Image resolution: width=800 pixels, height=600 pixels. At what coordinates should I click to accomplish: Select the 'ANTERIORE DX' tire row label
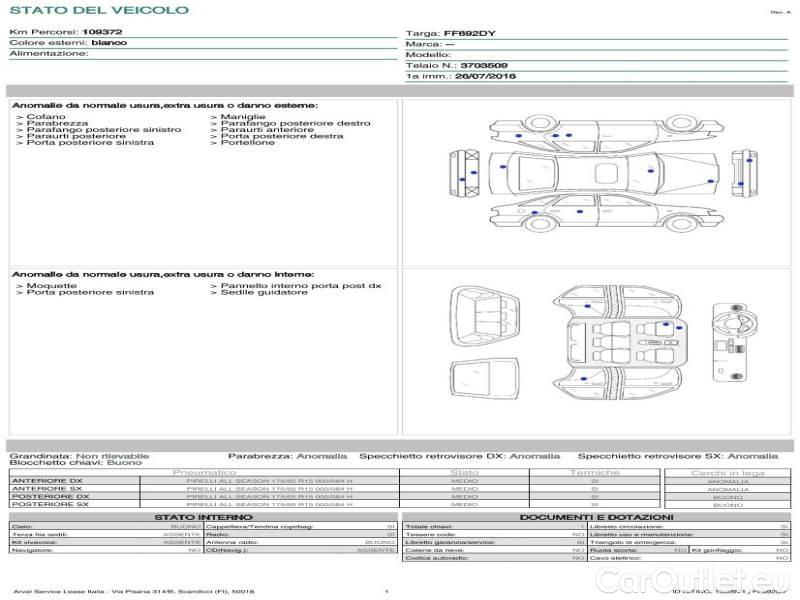[47, 481]
